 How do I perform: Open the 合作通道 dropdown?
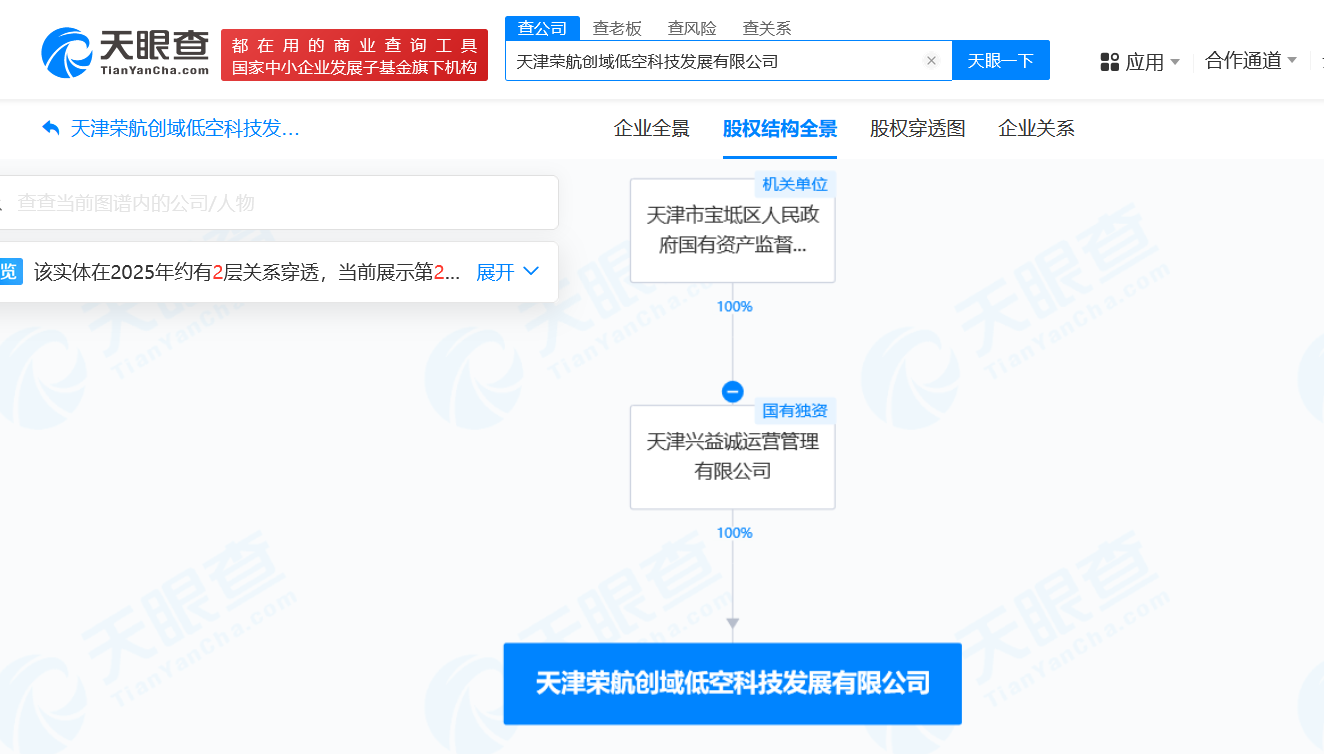(1251, 61)
